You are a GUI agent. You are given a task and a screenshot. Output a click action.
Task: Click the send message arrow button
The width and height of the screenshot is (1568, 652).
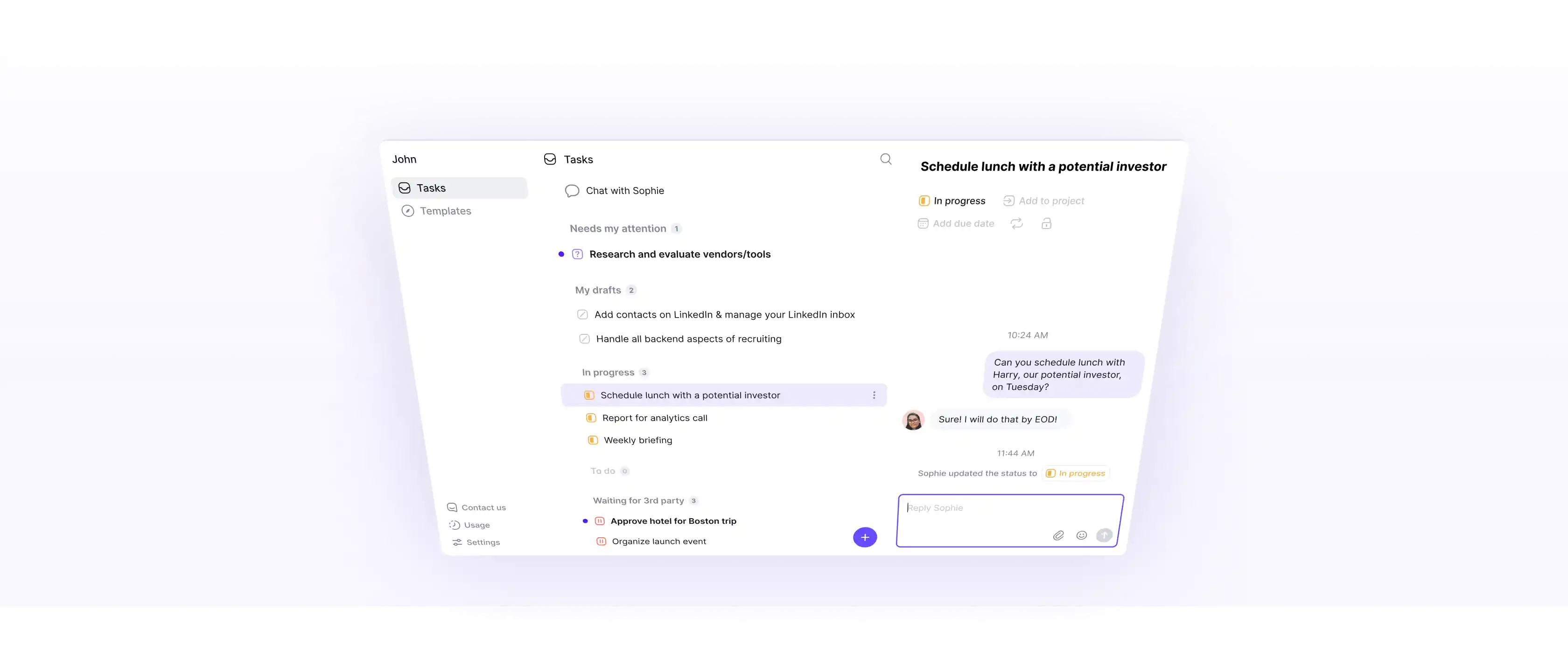[1104, 535]
